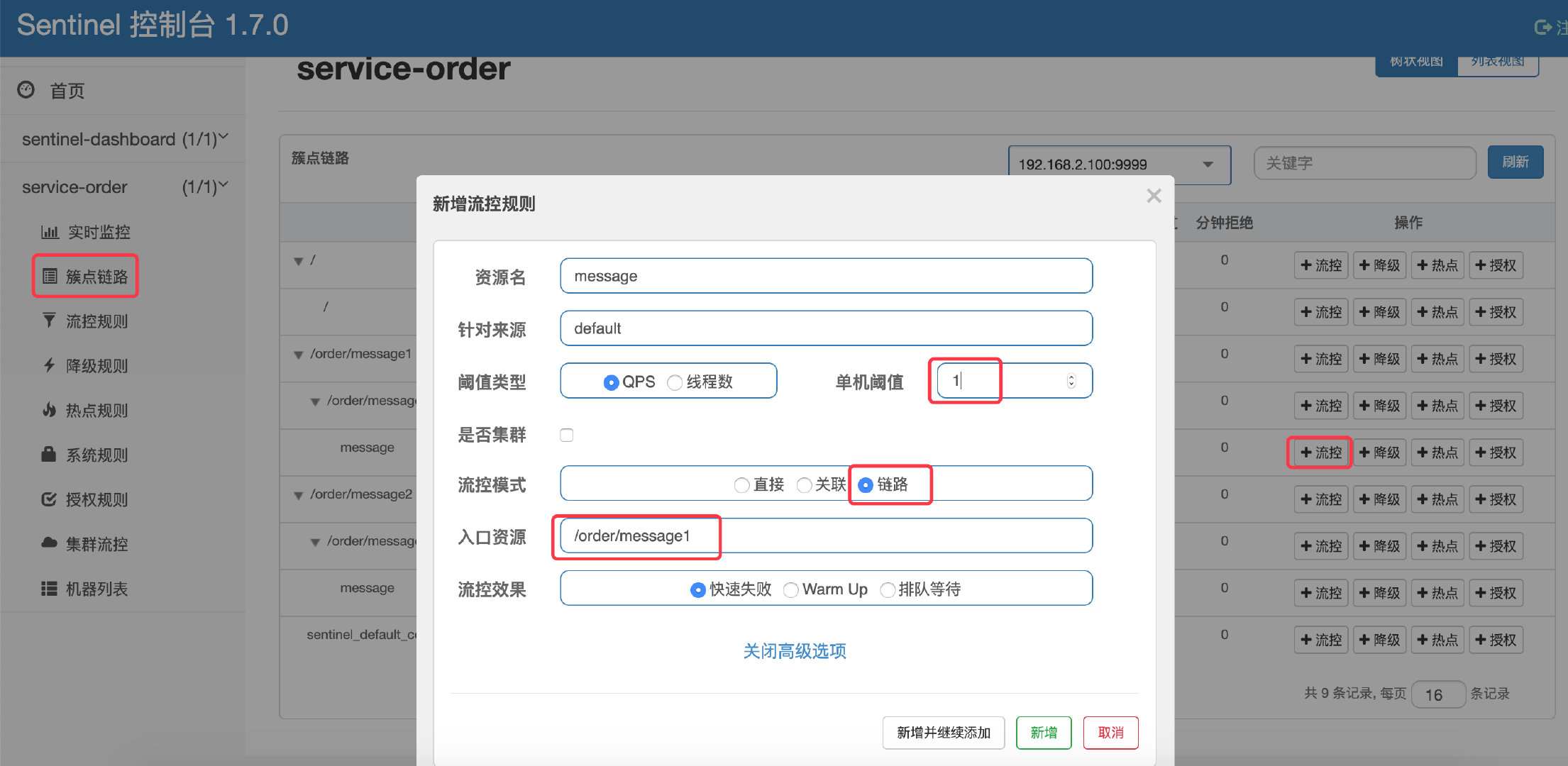Collapse service-order app menu

pos(223,185)
